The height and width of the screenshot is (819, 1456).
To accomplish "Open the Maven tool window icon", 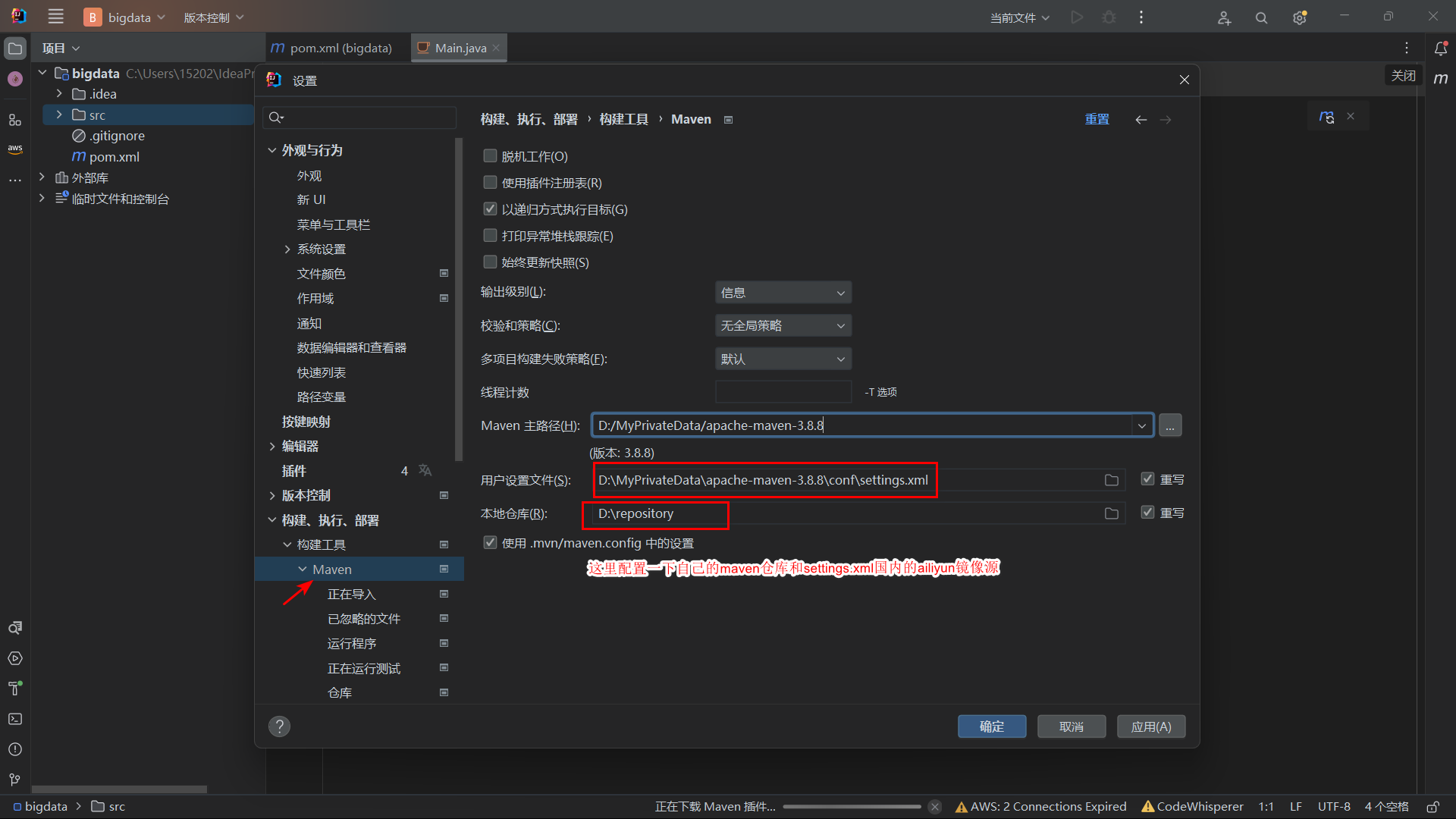I will point(1441,79).
